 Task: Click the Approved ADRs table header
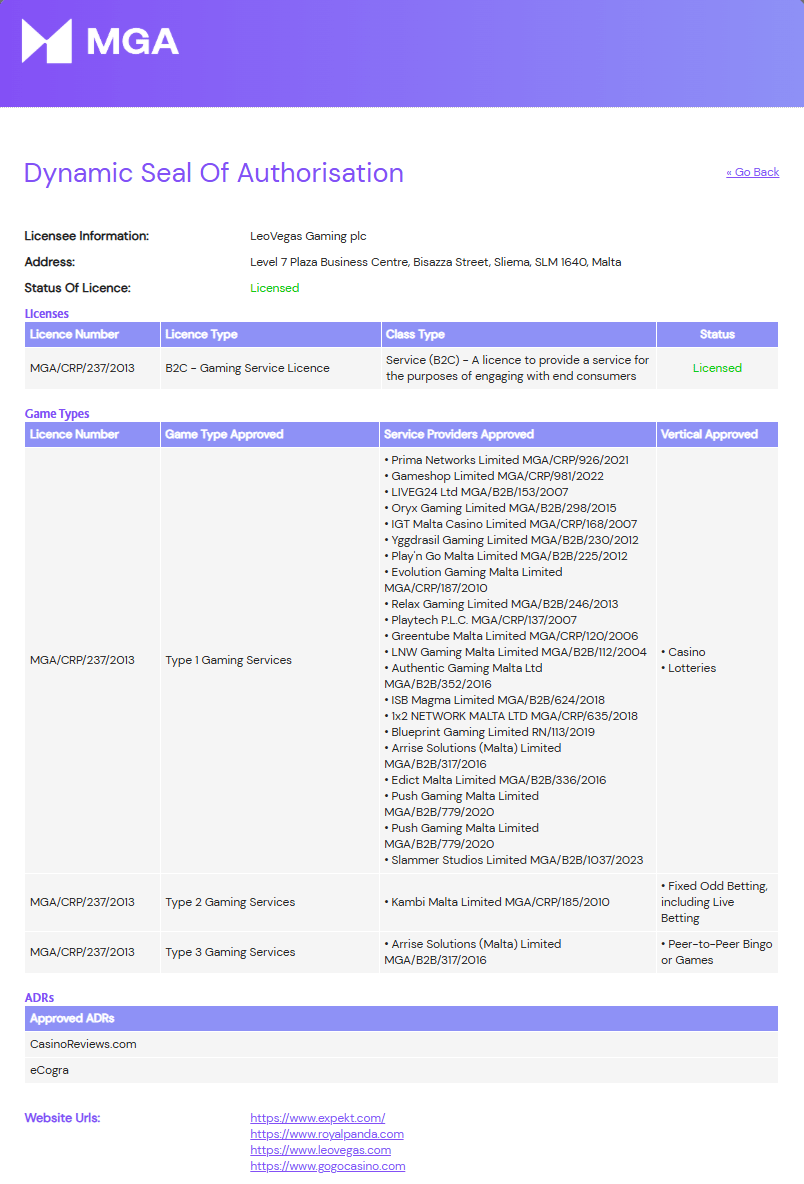[x=401, y=1019]
